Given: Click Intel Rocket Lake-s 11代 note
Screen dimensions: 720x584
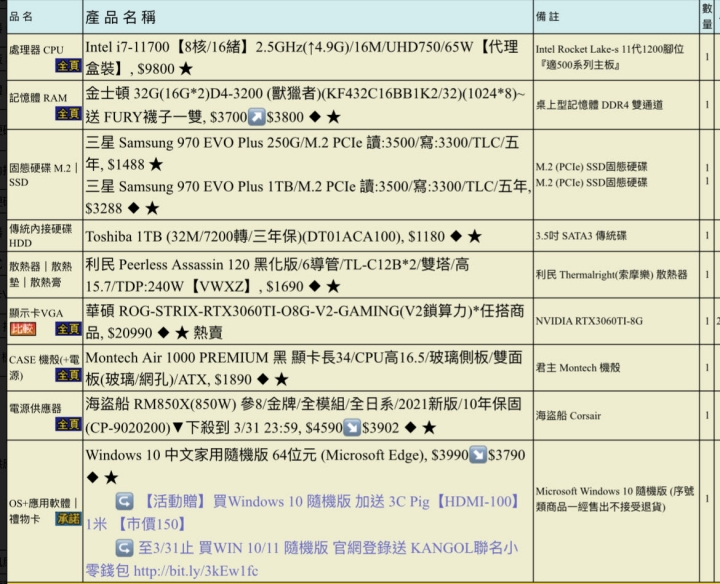Looking at the screenshot, I should point(610,57).
